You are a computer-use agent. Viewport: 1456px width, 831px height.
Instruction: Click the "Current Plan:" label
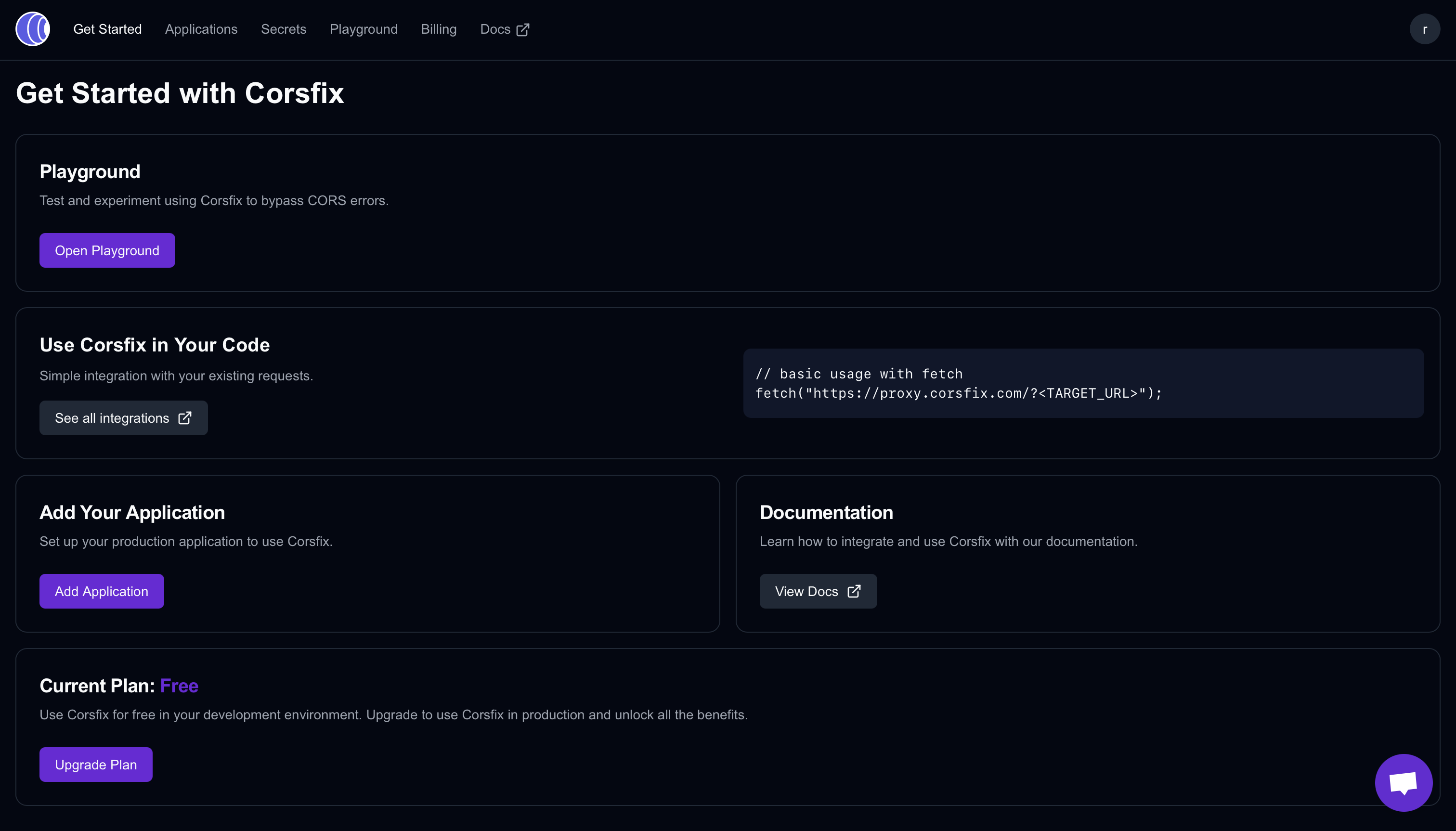point(97,686)
